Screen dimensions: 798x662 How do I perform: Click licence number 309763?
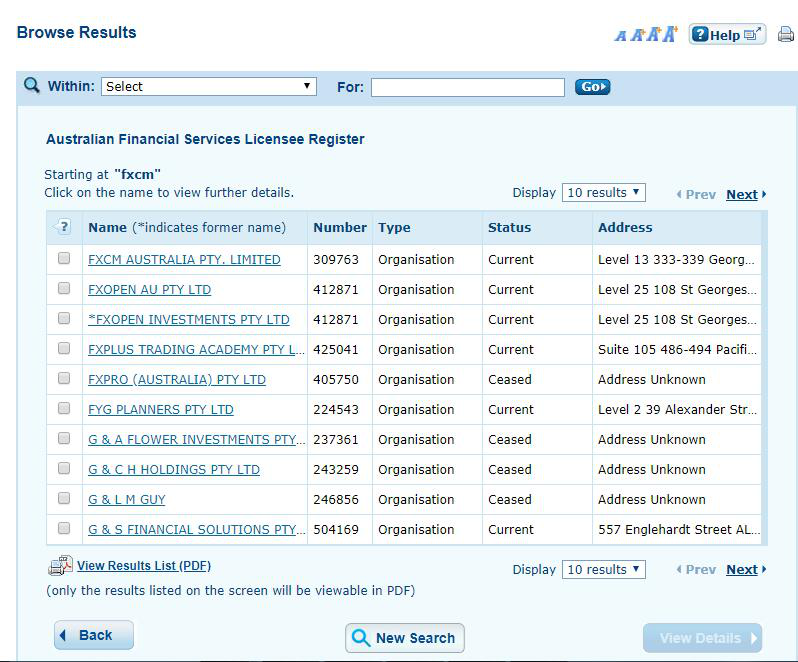[x=336, y=260]
